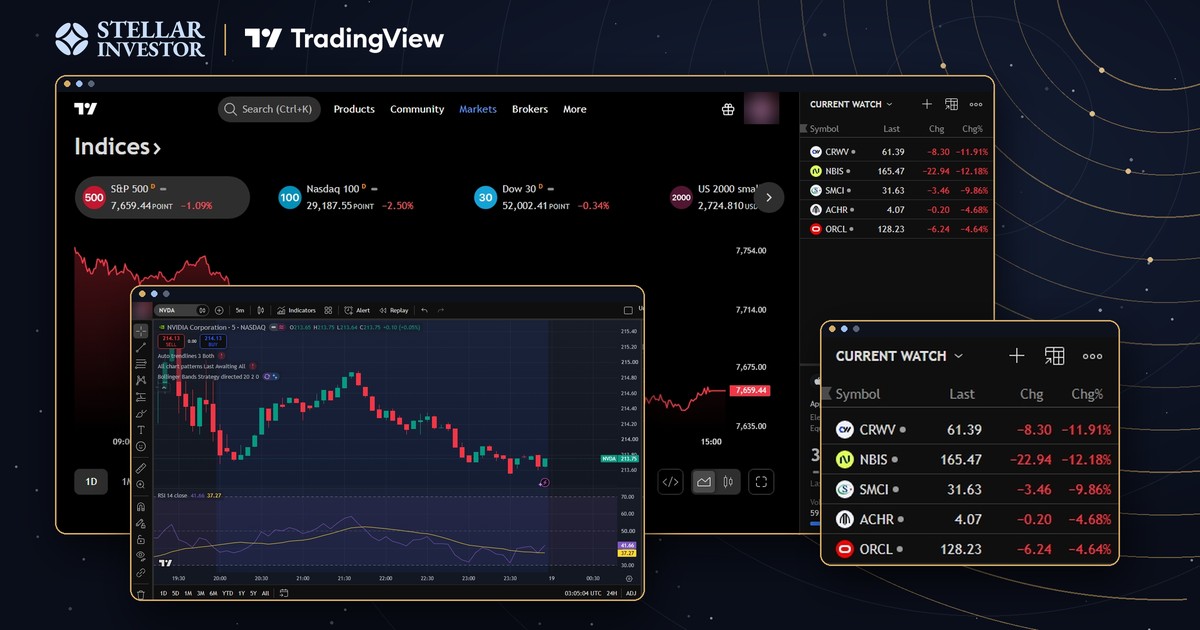Screen dimensions: 1200x630
Task: Open Markets menu
Action: [478, 109]
